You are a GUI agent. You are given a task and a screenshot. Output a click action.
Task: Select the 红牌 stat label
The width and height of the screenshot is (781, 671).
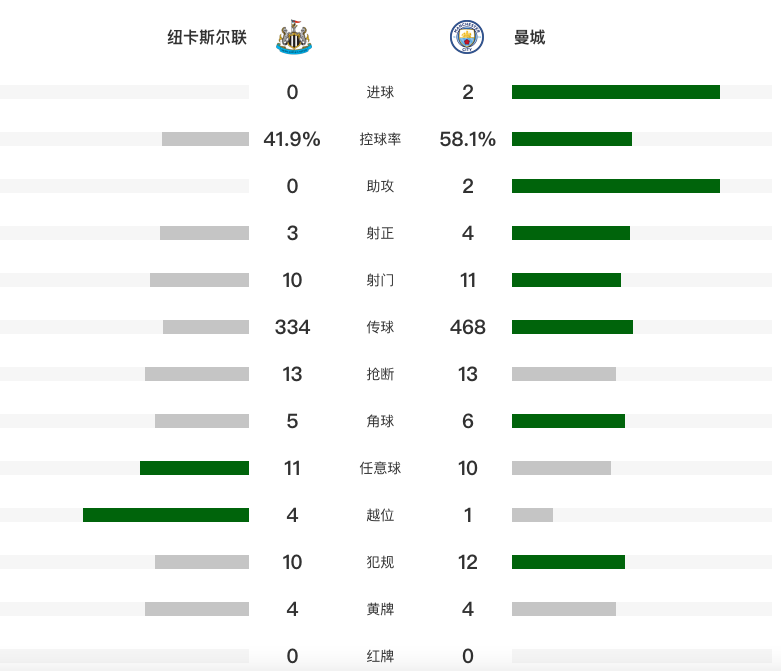380,656
